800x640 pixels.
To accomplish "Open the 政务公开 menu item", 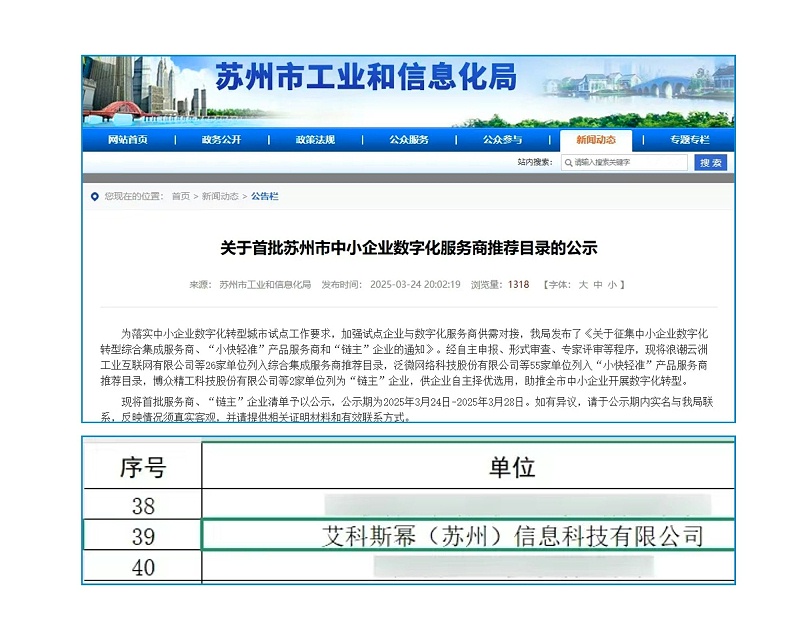I will (221, 140).
